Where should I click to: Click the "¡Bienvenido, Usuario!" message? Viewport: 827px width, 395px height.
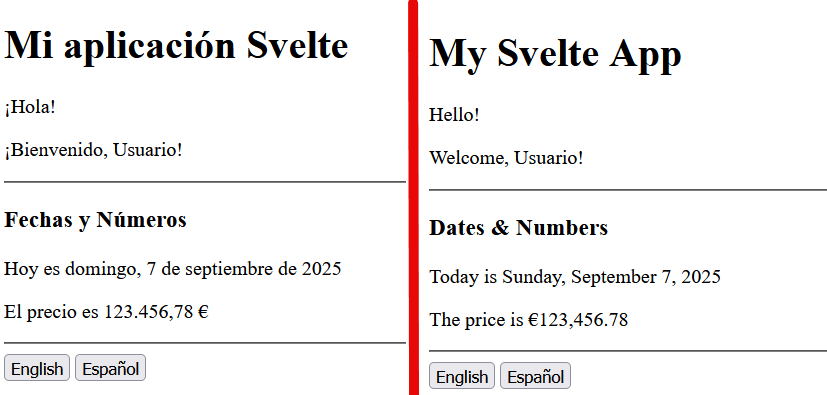(x=93, y=150)
